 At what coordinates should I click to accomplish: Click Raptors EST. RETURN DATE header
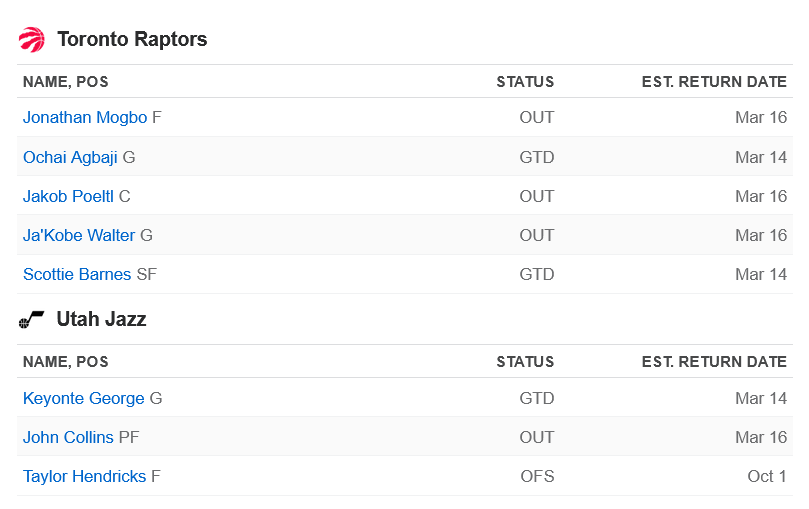(x=714, y=82)
